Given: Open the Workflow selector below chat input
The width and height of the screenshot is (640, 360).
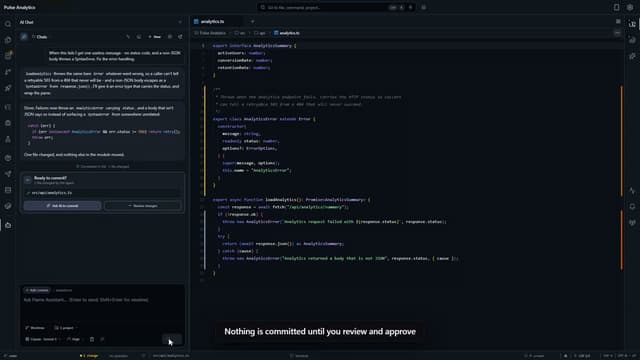Looking at the screenshot, I should coord(35,328).
